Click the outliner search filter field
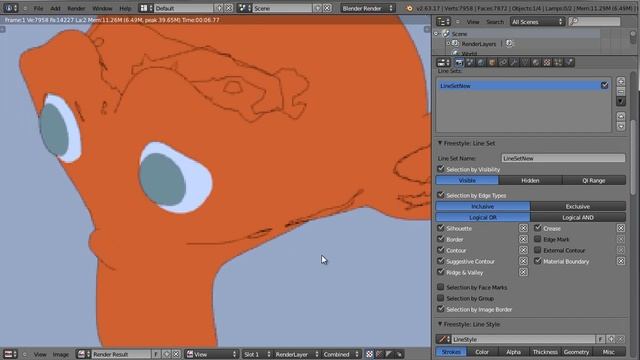The image size is (640, 360). [594, 22]
